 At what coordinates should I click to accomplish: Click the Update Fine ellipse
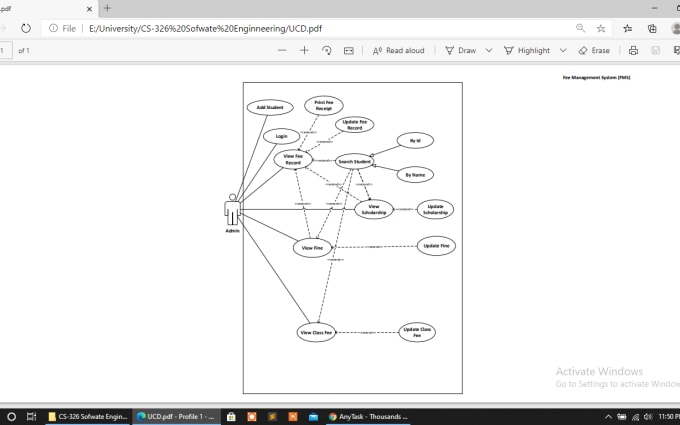coord(436,246)
